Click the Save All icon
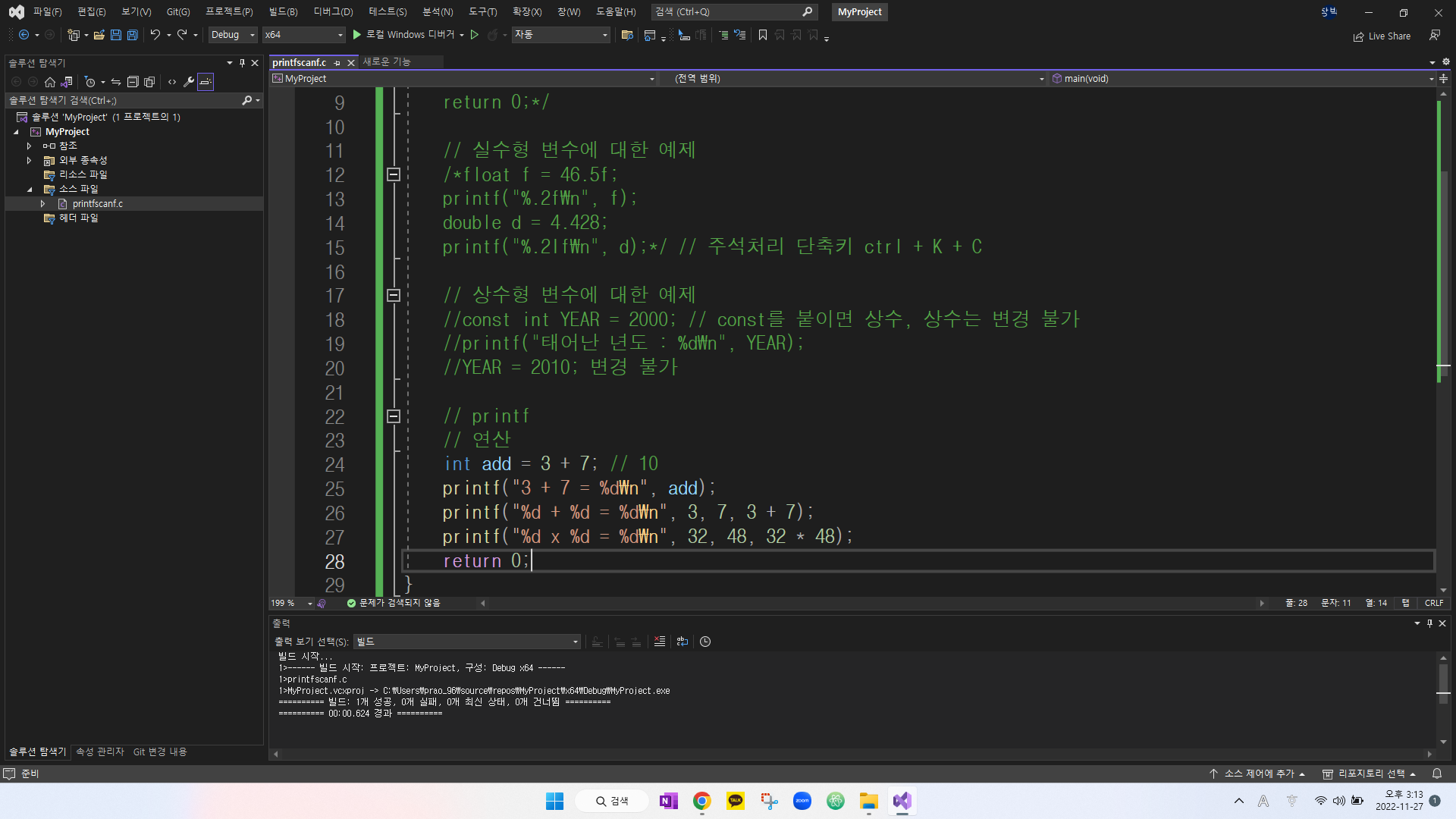 click(132, 35)
